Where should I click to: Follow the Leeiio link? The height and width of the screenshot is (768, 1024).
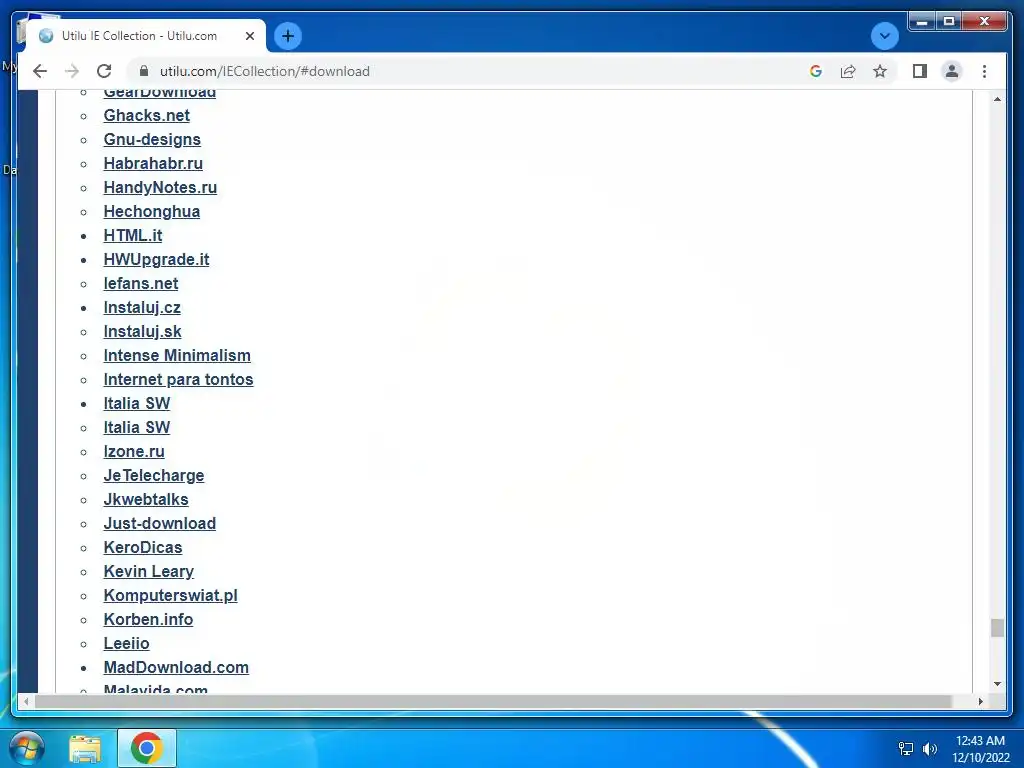tap(126, 644)
